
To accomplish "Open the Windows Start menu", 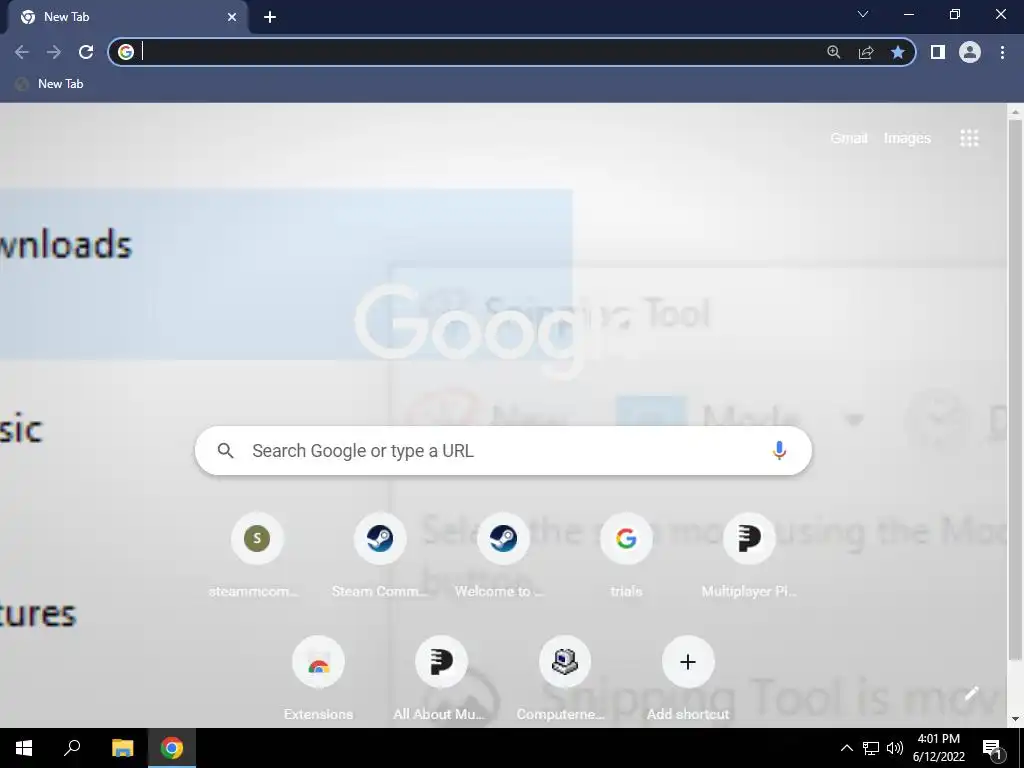I will [x=24, y=748].
